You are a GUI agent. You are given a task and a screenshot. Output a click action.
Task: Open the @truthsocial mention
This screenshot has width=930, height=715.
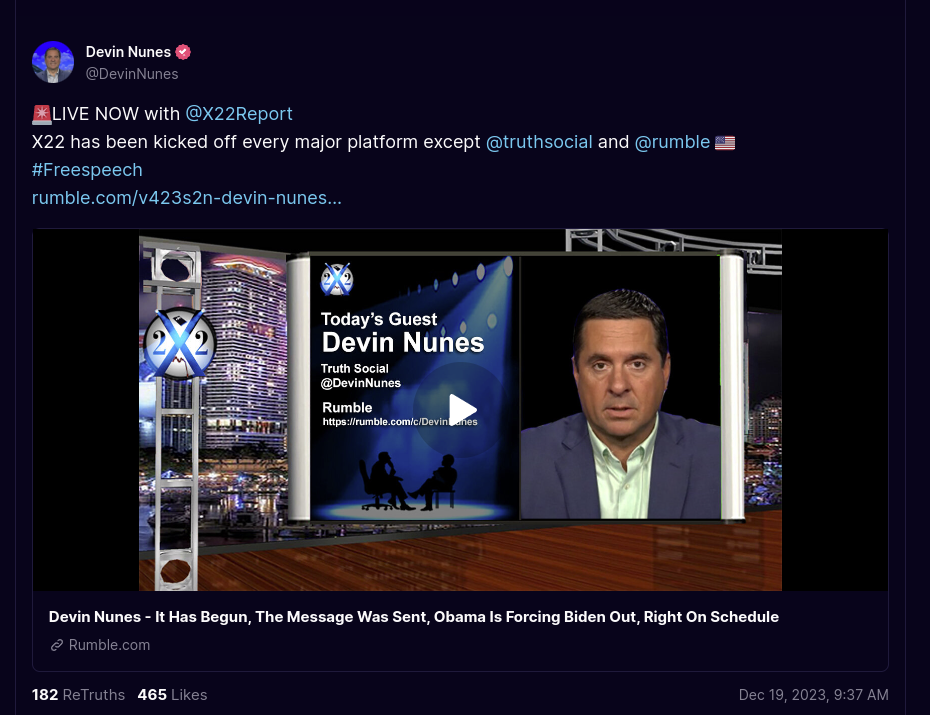(539, 142)
